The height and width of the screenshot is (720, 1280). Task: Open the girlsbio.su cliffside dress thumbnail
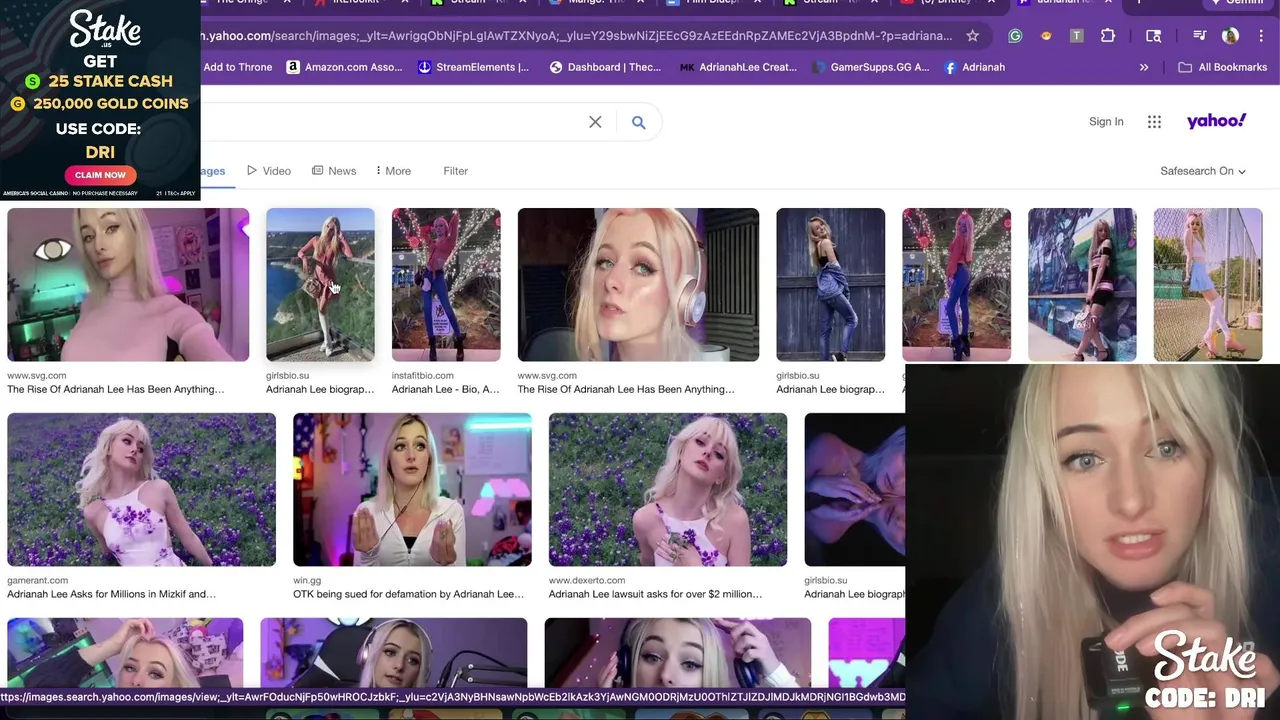tap(320, 285)
